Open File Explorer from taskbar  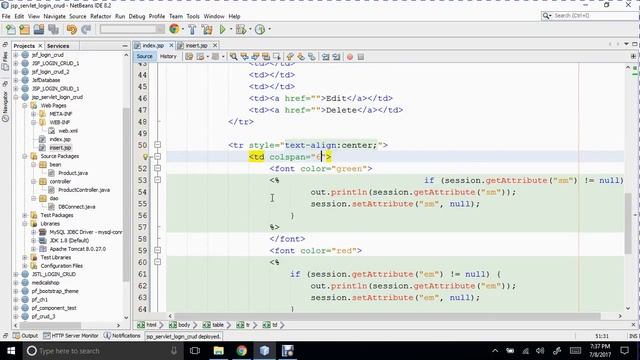[218, 351]
